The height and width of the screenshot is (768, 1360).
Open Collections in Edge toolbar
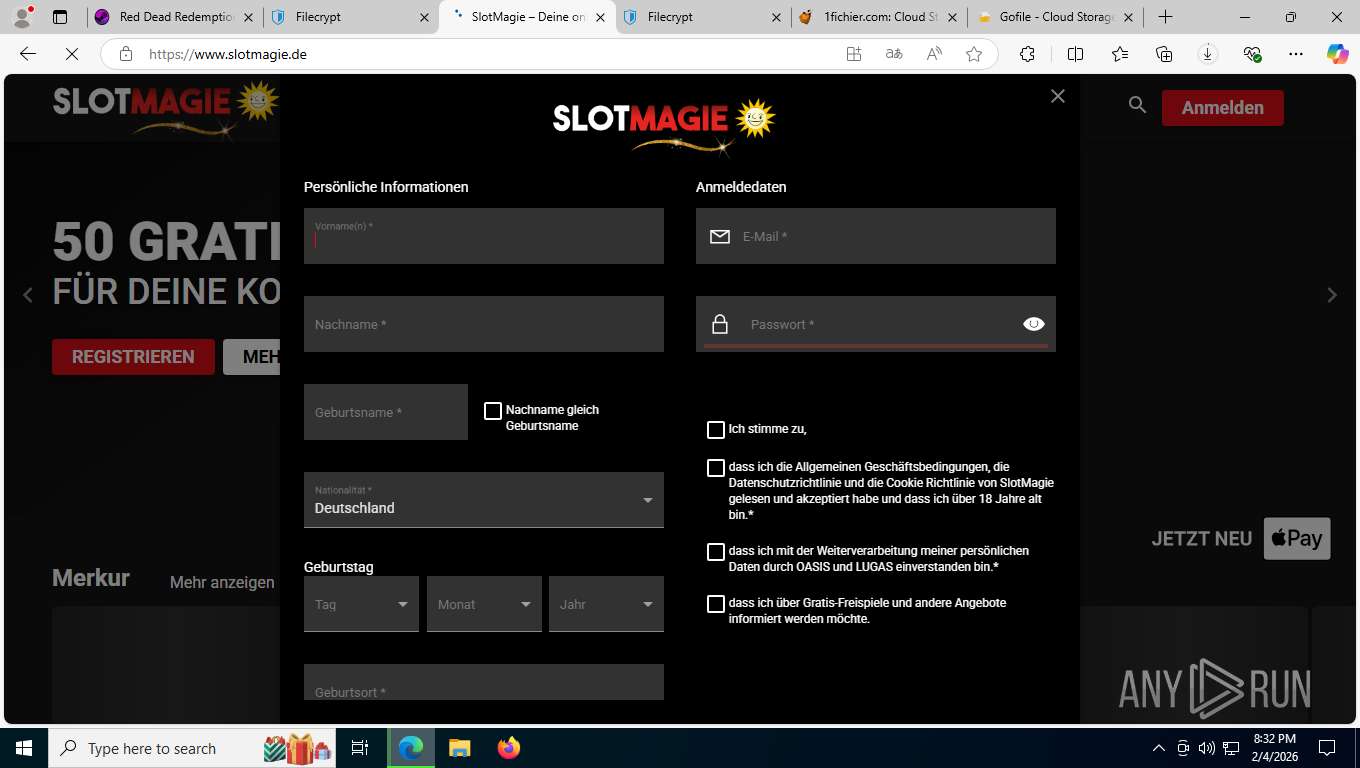[x=1163, y=54]
